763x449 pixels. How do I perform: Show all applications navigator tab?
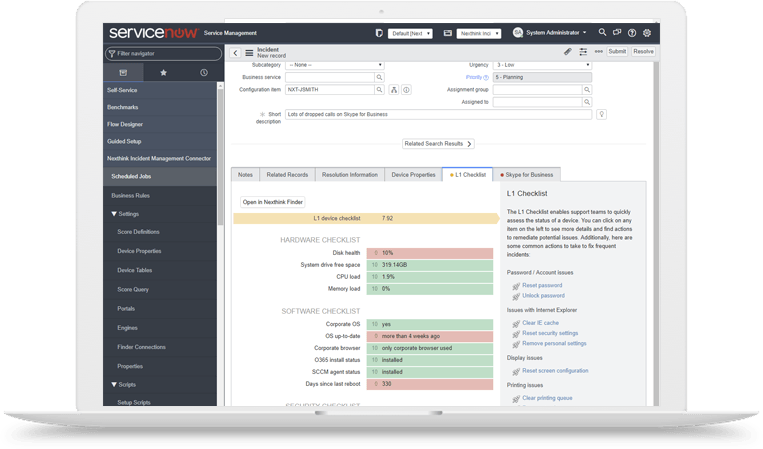point(123,72)
